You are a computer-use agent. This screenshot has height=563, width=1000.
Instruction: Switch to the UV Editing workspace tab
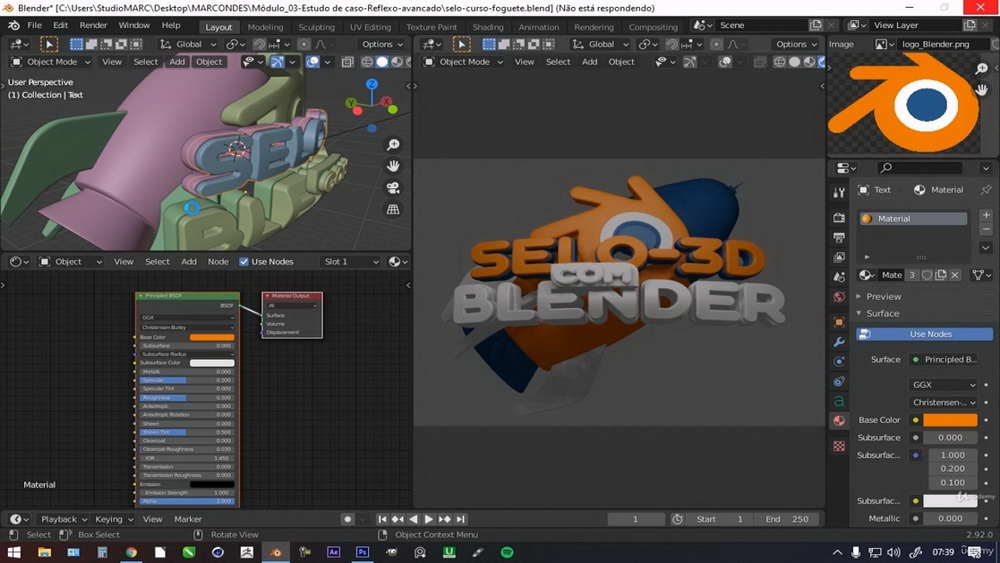pyautogui.click(x=370, y=27)
